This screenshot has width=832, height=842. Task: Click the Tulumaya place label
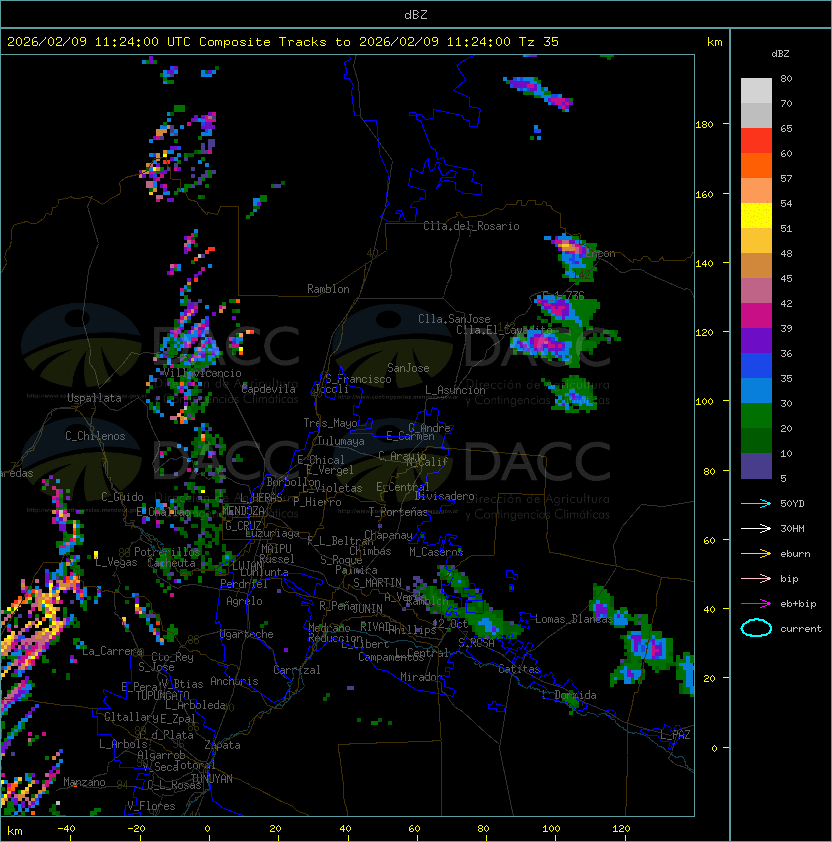pyautogui.click(x=341, y=441)
